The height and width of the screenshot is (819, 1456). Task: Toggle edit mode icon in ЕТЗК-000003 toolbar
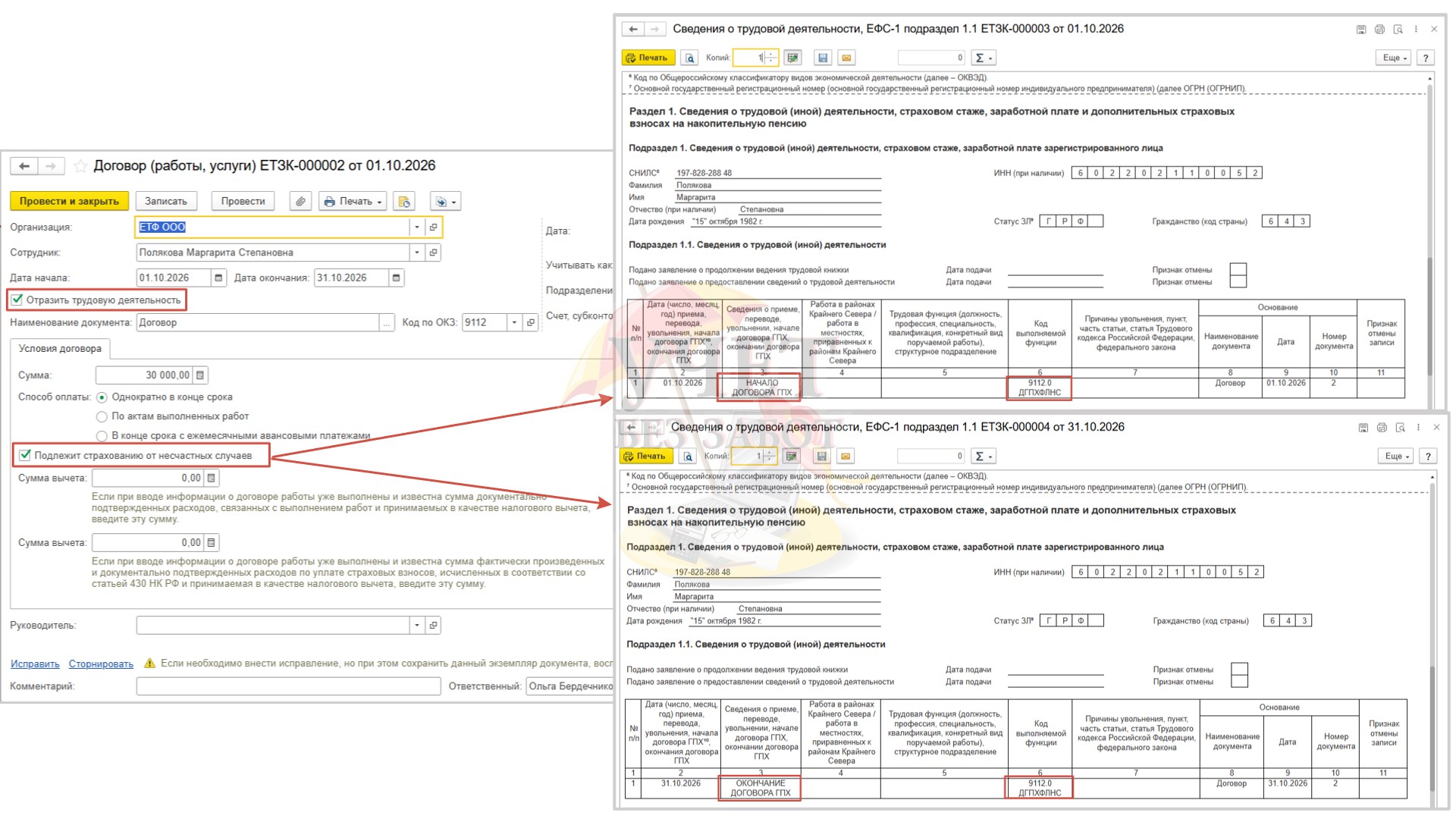(x=792, y=58)
